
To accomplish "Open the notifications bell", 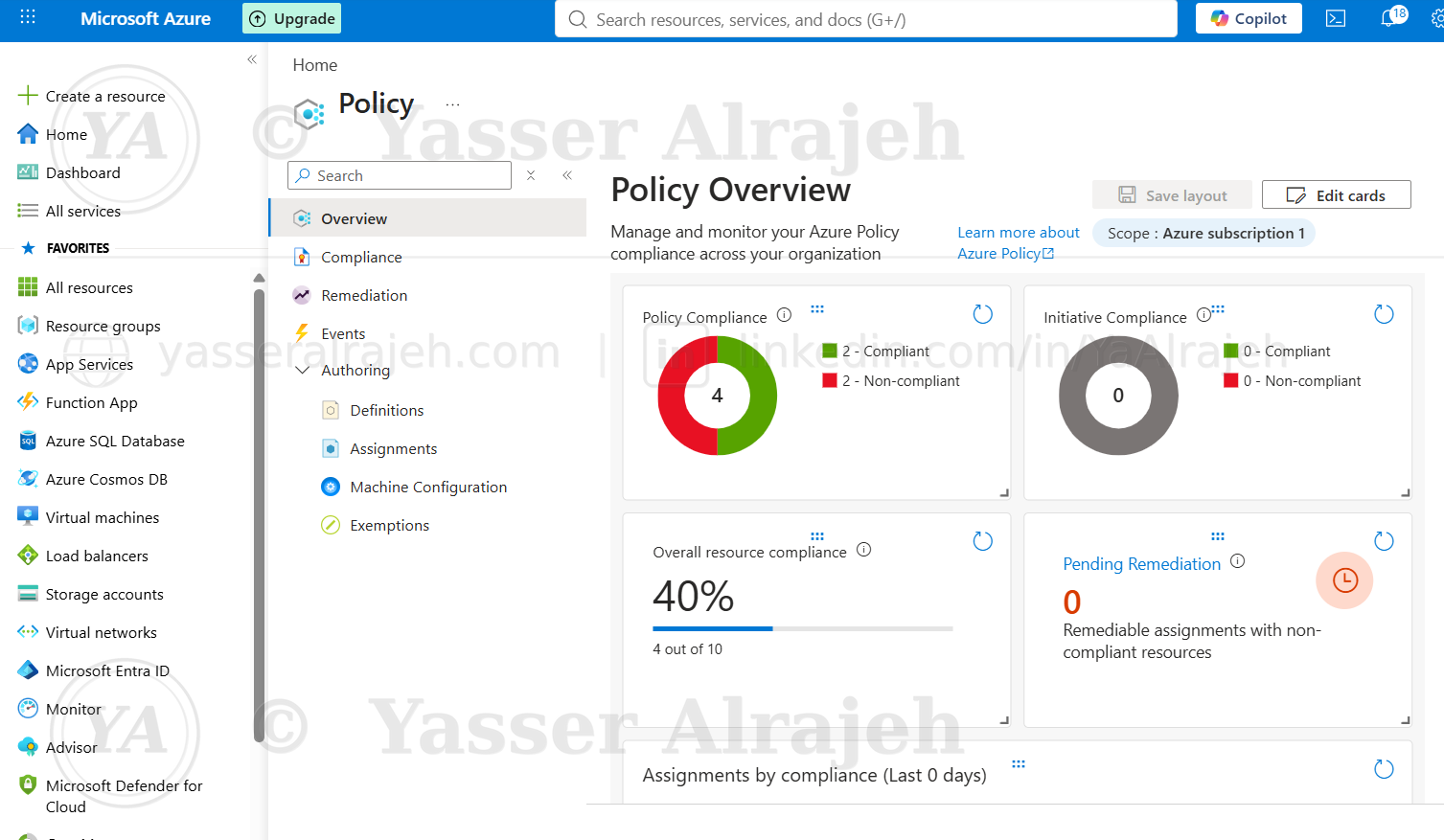I will [x=1387, y=18].
